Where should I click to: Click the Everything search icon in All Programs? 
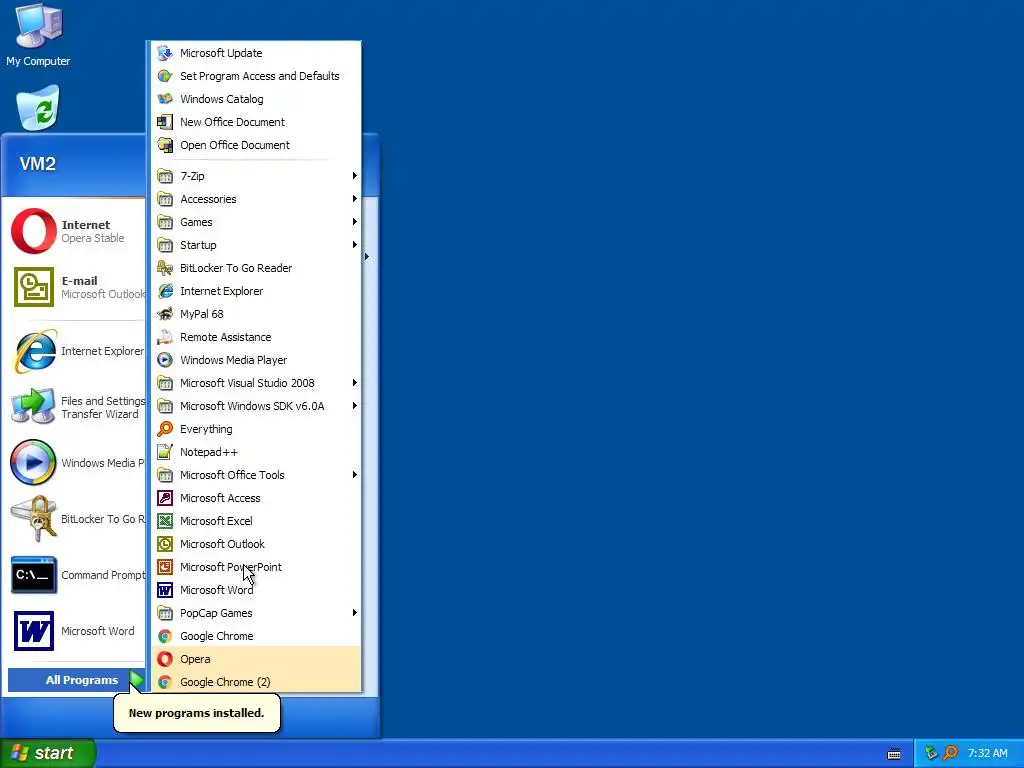pos(165,429)
